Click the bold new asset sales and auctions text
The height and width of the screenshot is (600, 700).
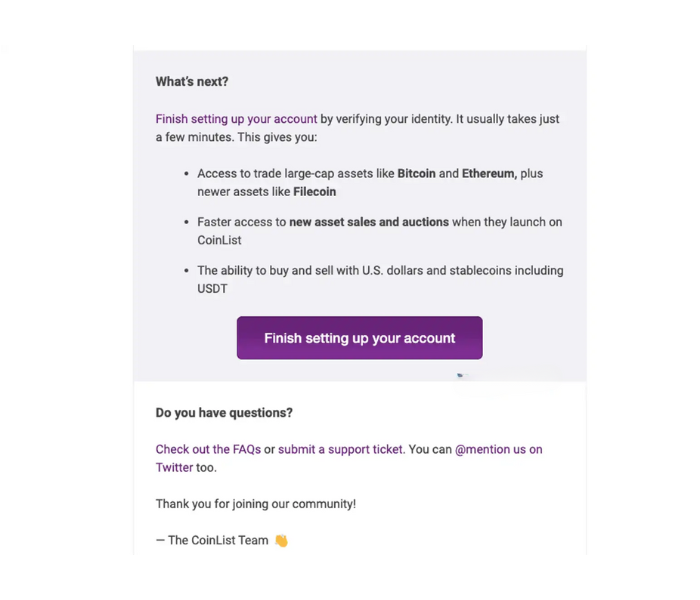point(369,222)
